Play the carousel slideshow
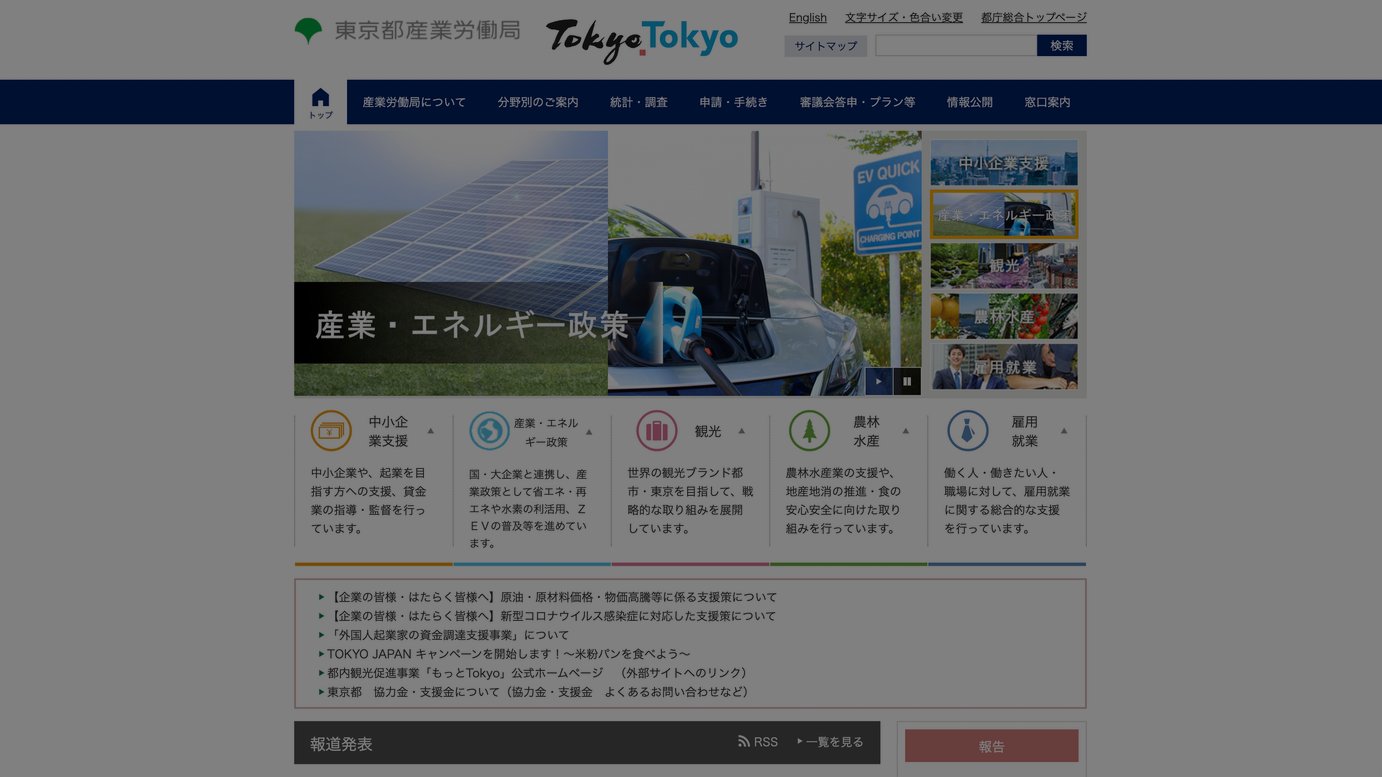1382x777 pixels. 878,381
